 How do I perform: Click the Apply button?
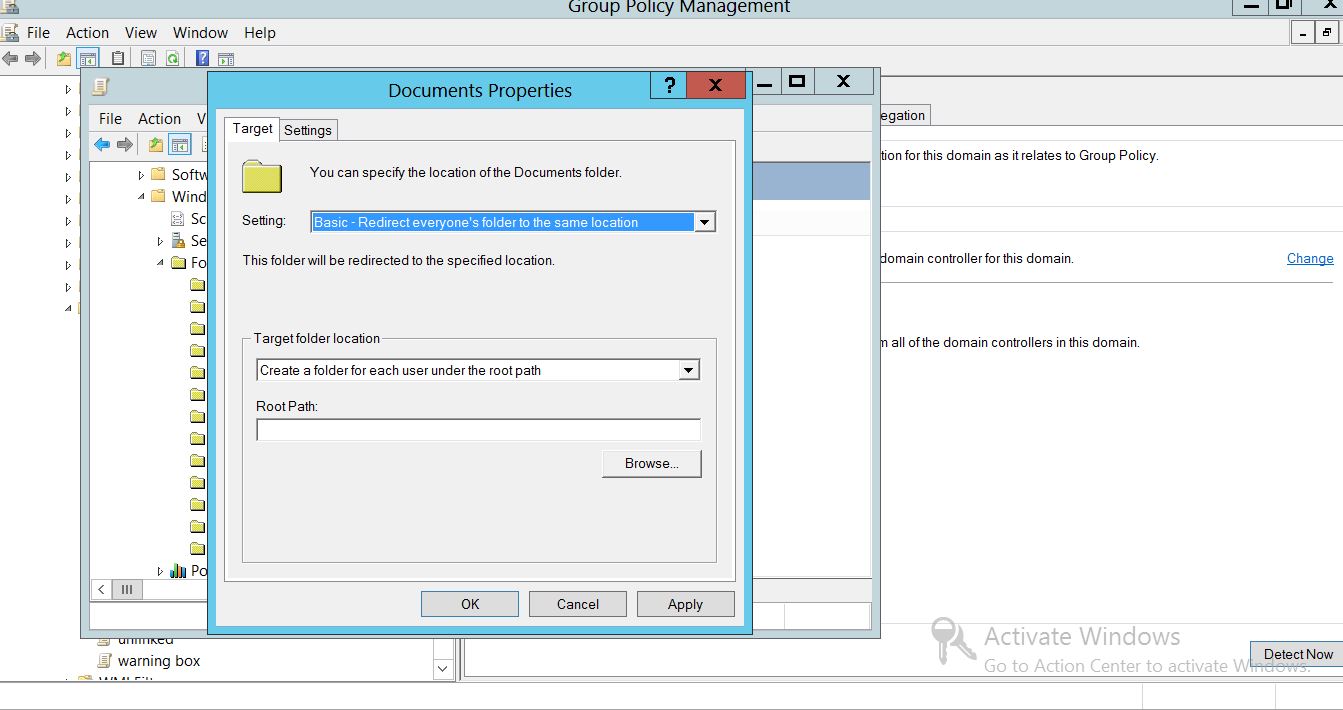coord(685,604)
